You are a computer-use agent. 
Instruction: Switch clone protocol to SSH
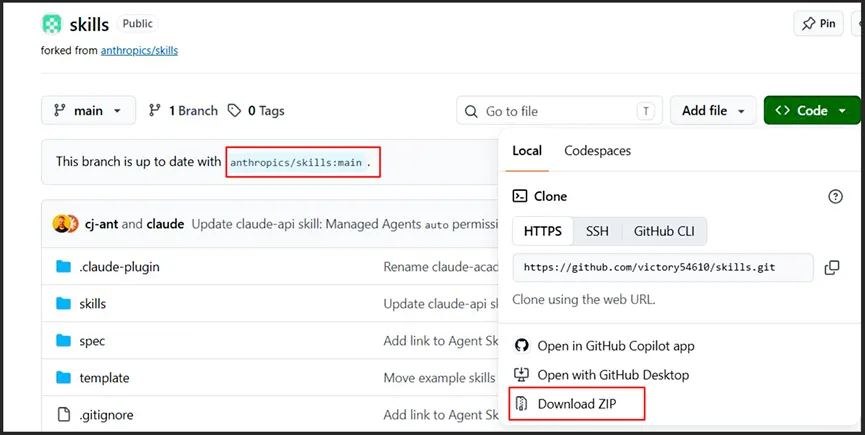click(x=597, y=231)
